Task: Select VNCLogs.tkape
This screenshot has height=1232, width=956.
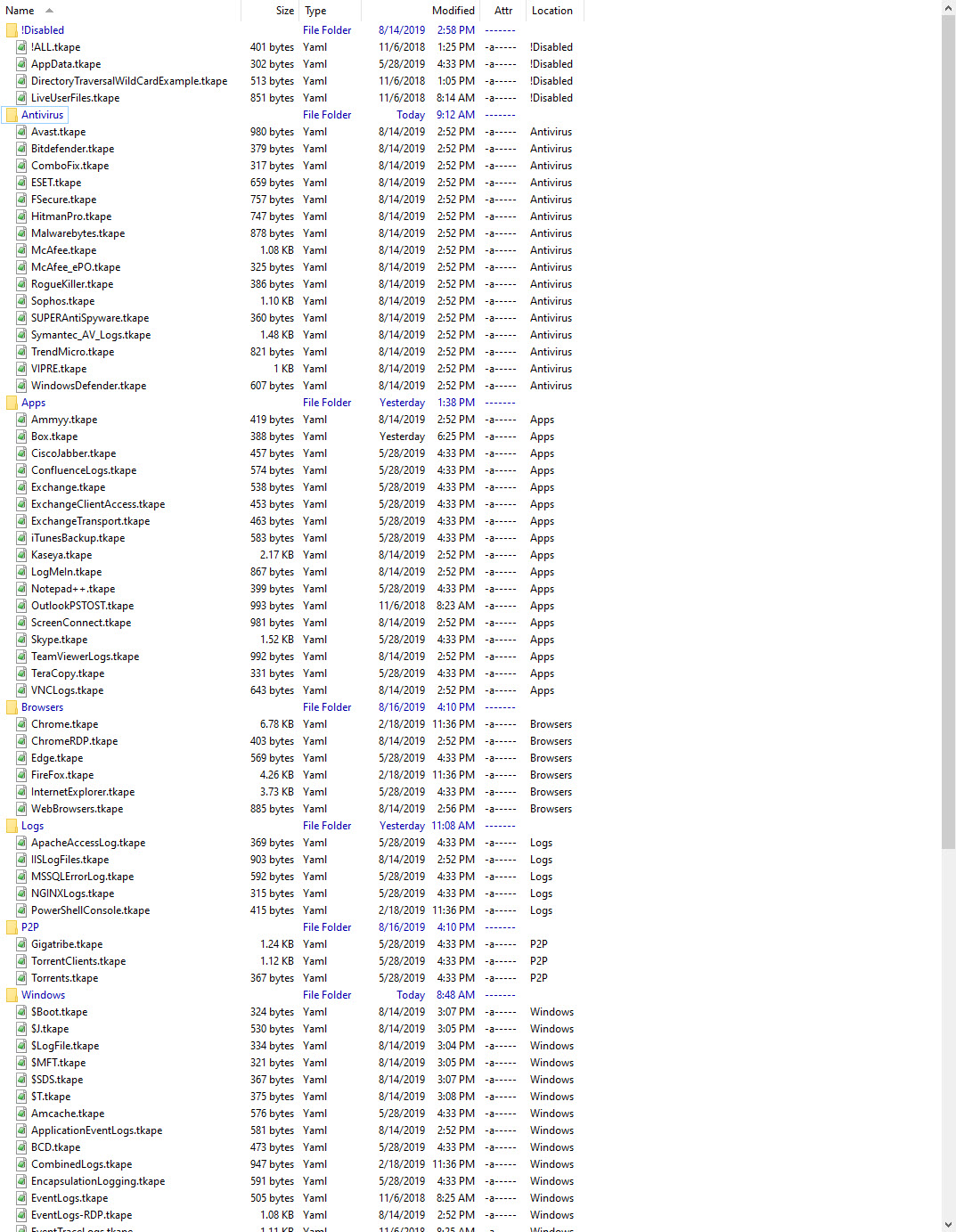Action: (68, 690)
